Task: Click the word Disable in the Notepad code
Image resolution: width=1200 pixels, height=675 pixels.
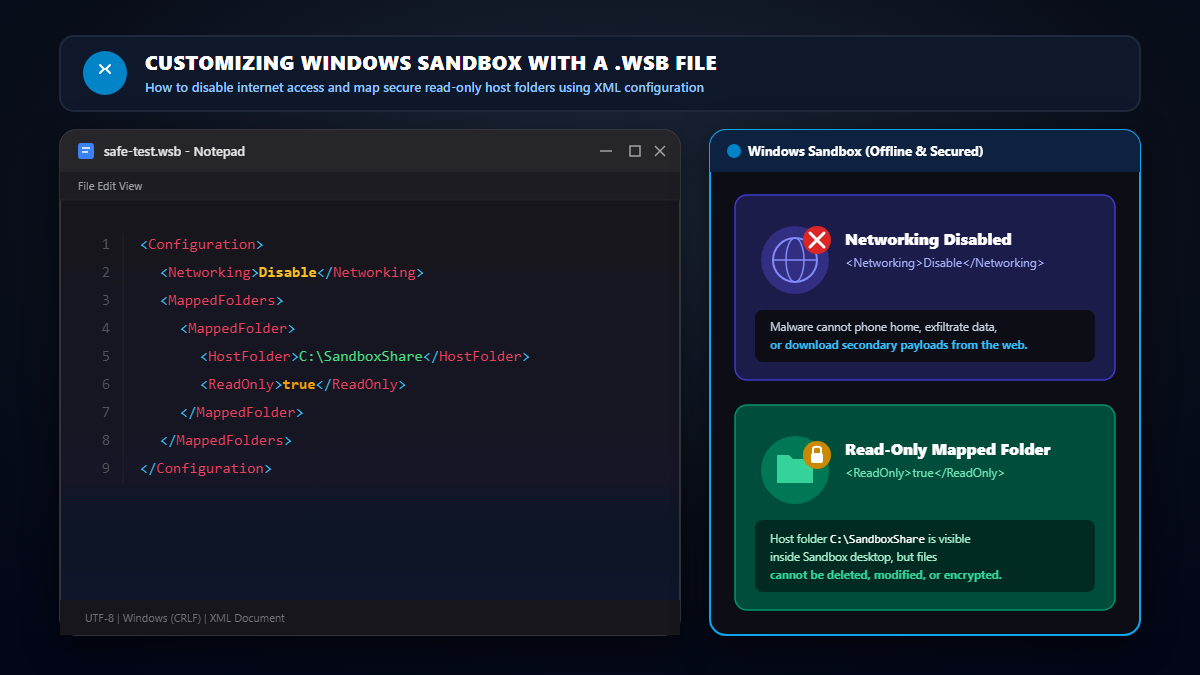Action: tap(287, 272)
